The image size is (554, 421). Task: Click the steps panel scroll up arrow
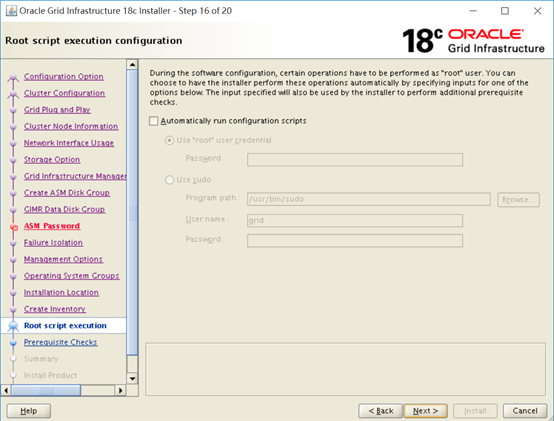click(x=132, y=64)
